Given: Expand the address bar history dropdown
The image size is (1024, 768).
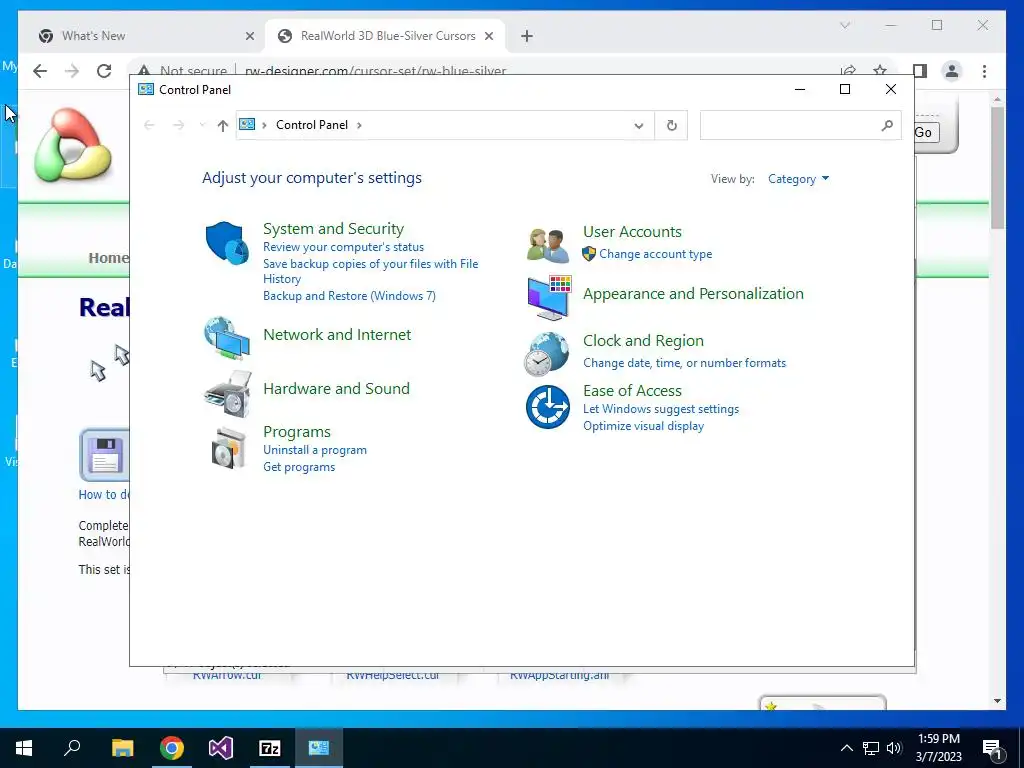Looking at the screenshot, I should 639,125.
